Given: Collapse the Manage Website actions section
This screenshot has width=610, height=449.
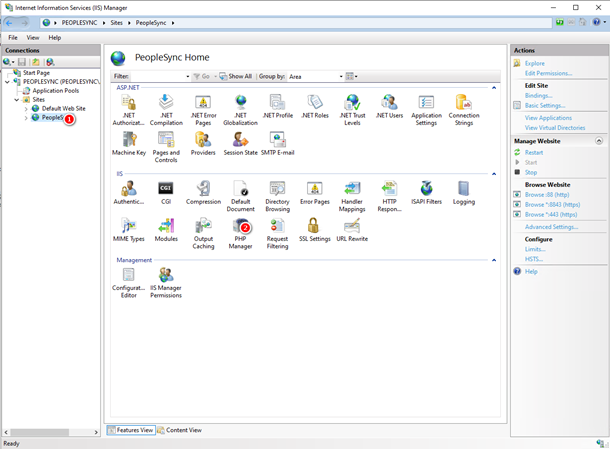Looking at the screenshot, I should 599,141.
